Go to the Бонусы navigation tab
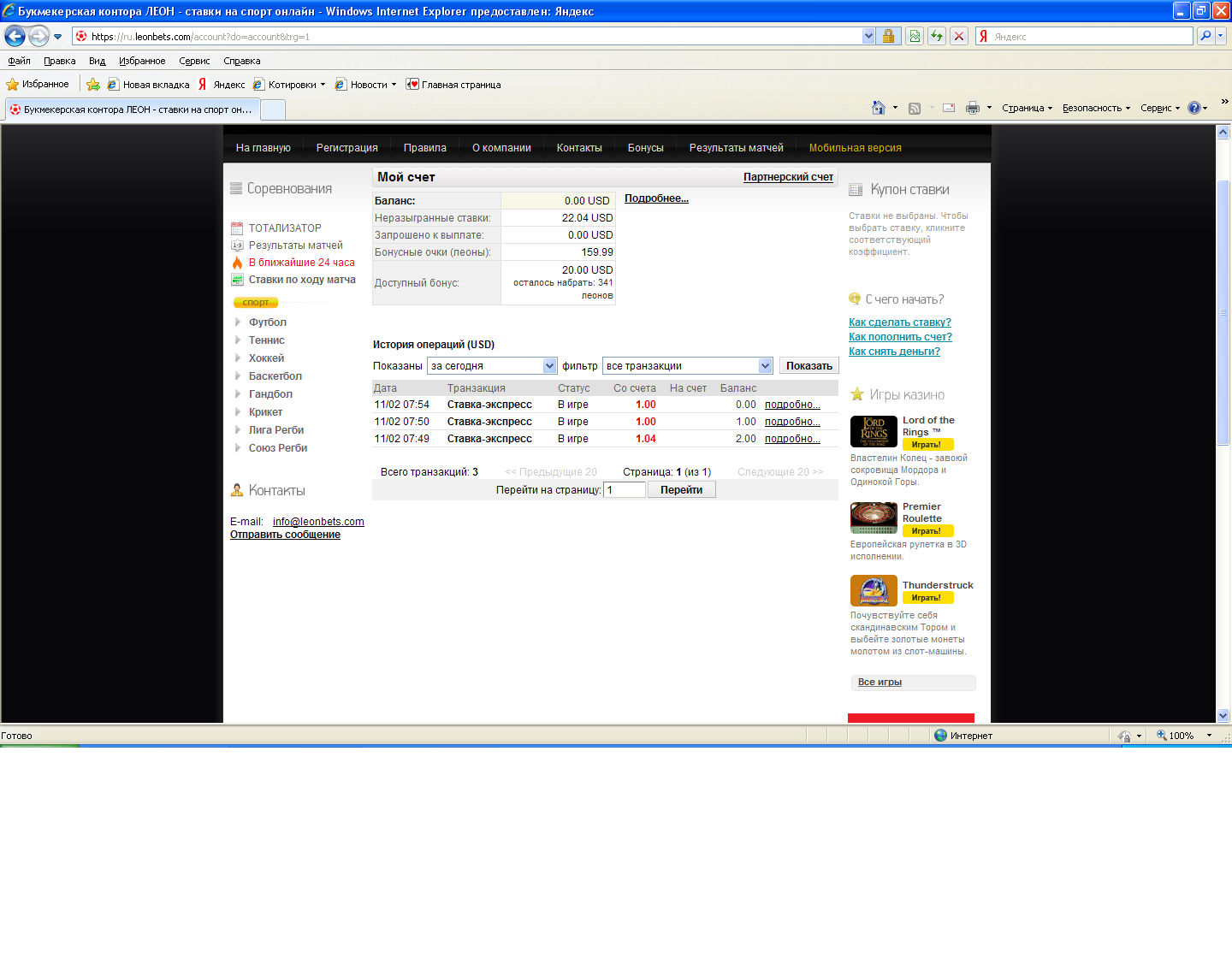The width and height of the screenshot is (1232, 970). pos(645,148)
